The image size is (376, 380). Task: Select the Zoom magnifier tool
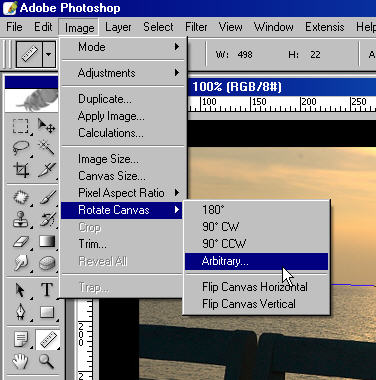point(46,361)
